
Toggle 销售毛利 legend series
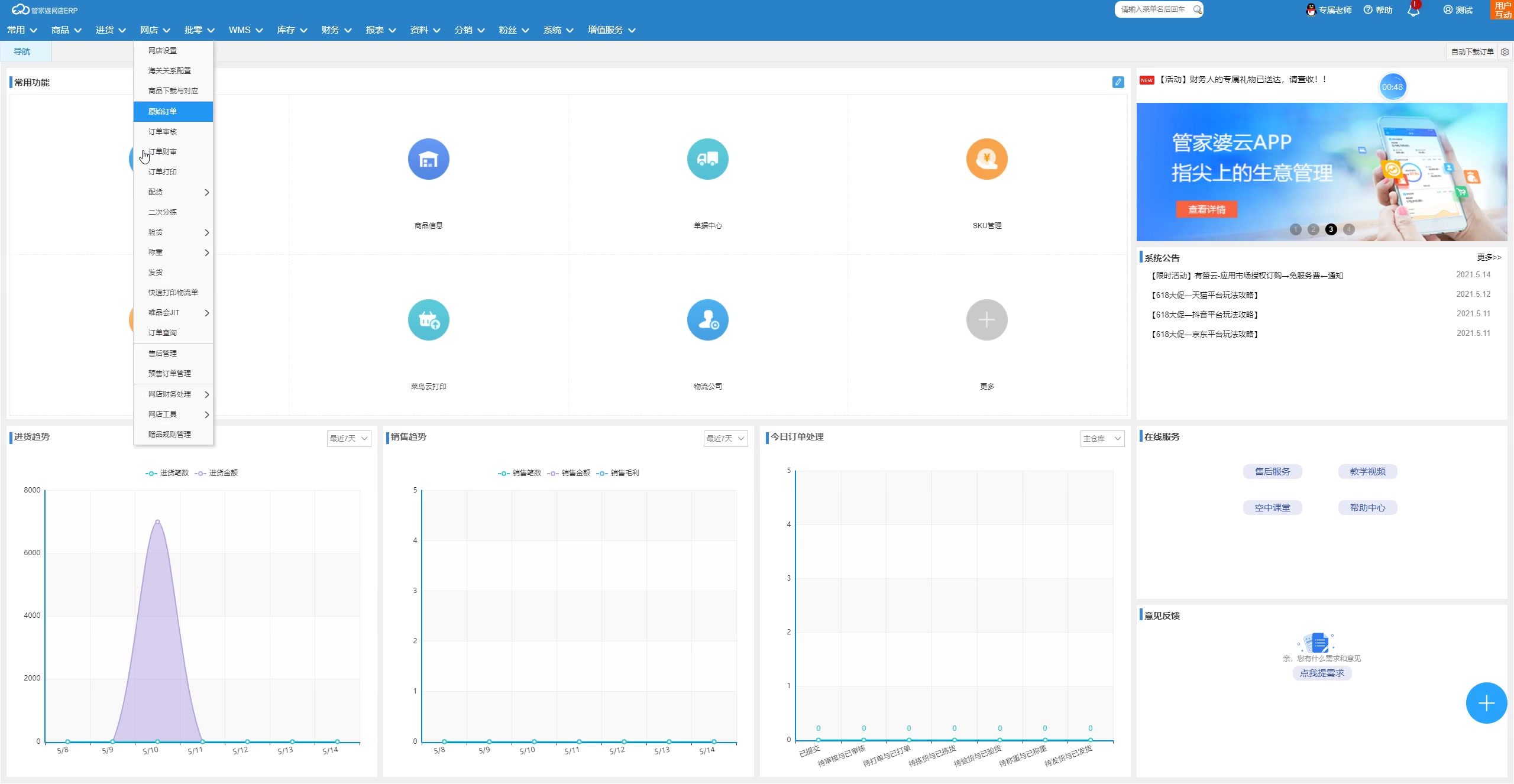pos(617,473)
